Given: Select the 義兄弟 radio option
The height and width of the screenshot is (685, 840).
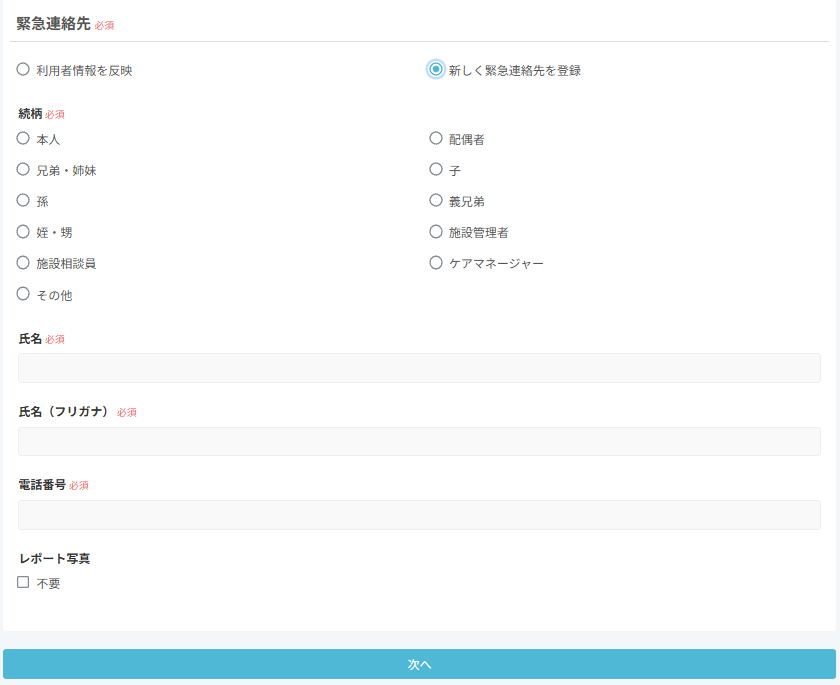Looking at the screenshot, I should (436, 201).
